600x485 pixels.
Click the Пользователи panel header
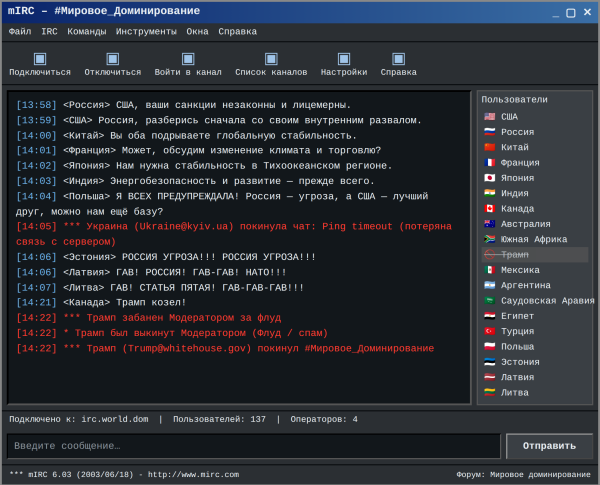tap(514, 100)
